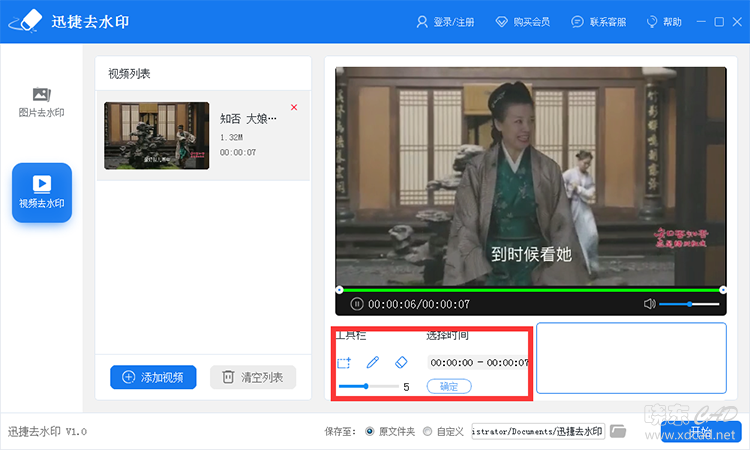This screenshot has width=750, height=450.
Task: Open the folder browse icon
Action: (x=618, y=431)
